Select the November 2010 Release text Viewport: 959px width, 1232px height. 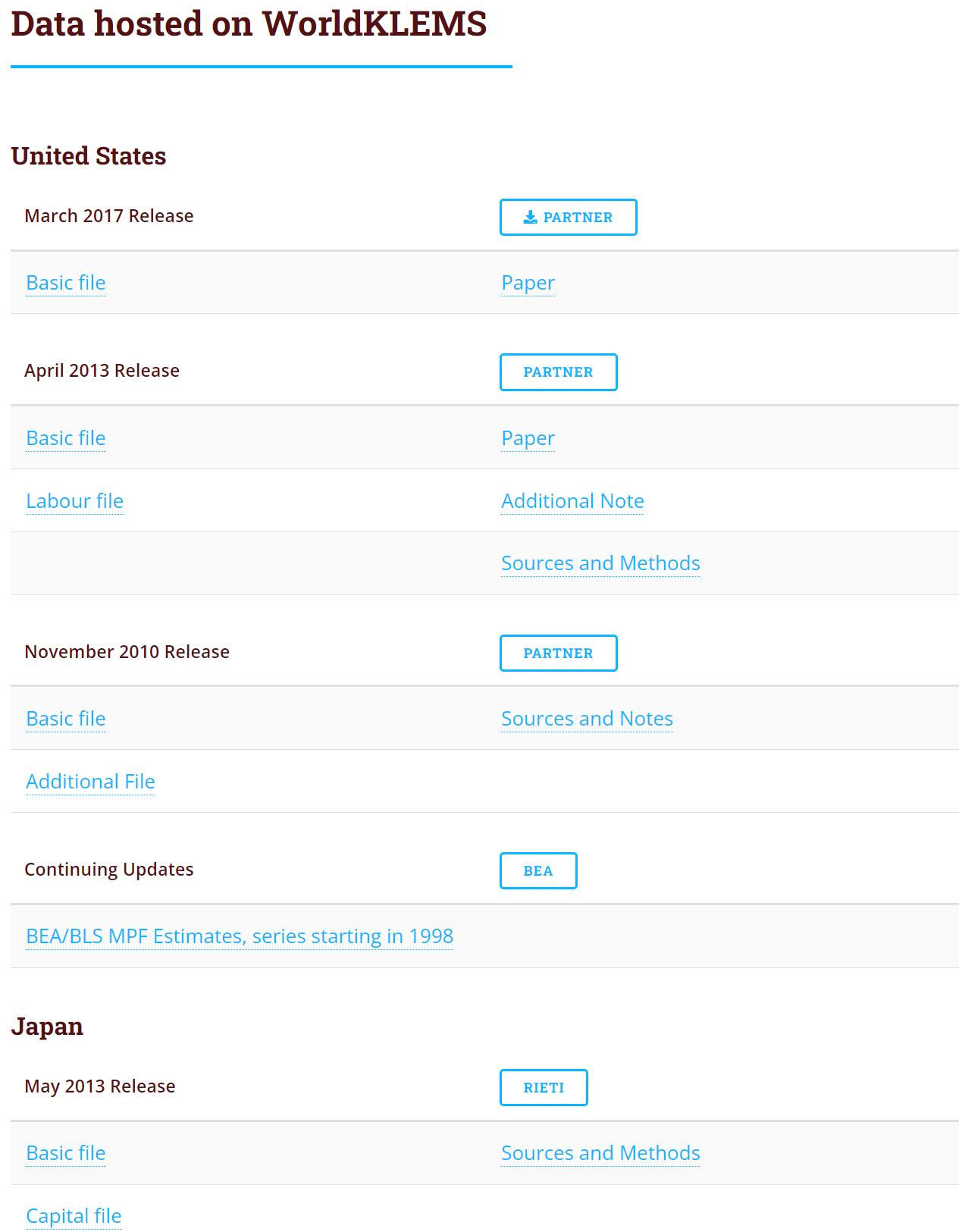(127, 652)
